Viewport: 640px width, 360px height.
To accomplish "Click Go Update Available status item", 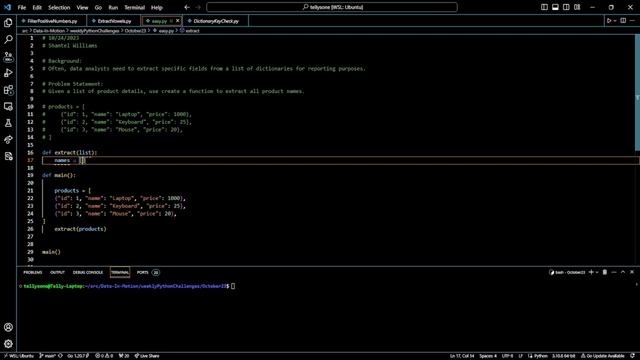I will pos(602,356).
